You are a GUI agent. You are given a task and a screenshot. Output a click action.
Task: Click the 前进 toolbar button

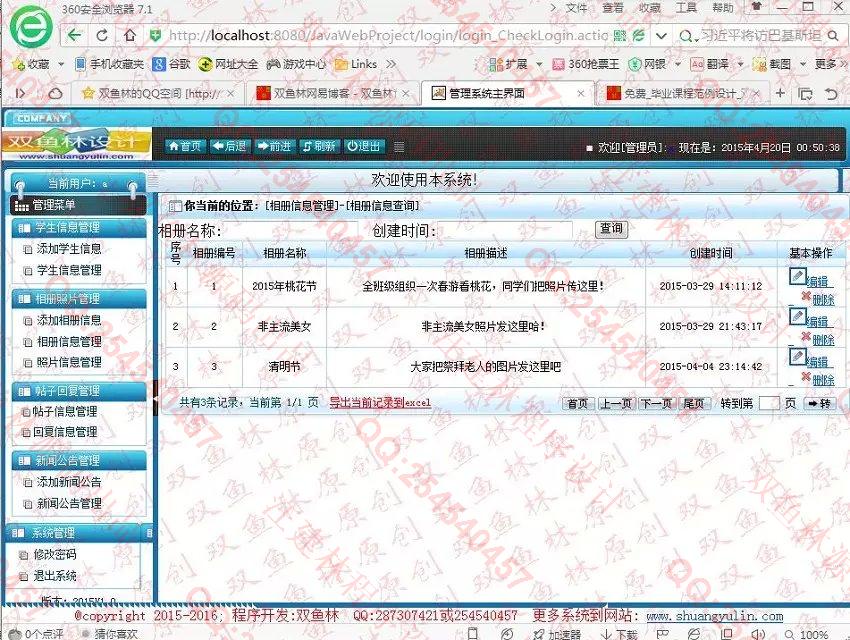tap(274, 146)
